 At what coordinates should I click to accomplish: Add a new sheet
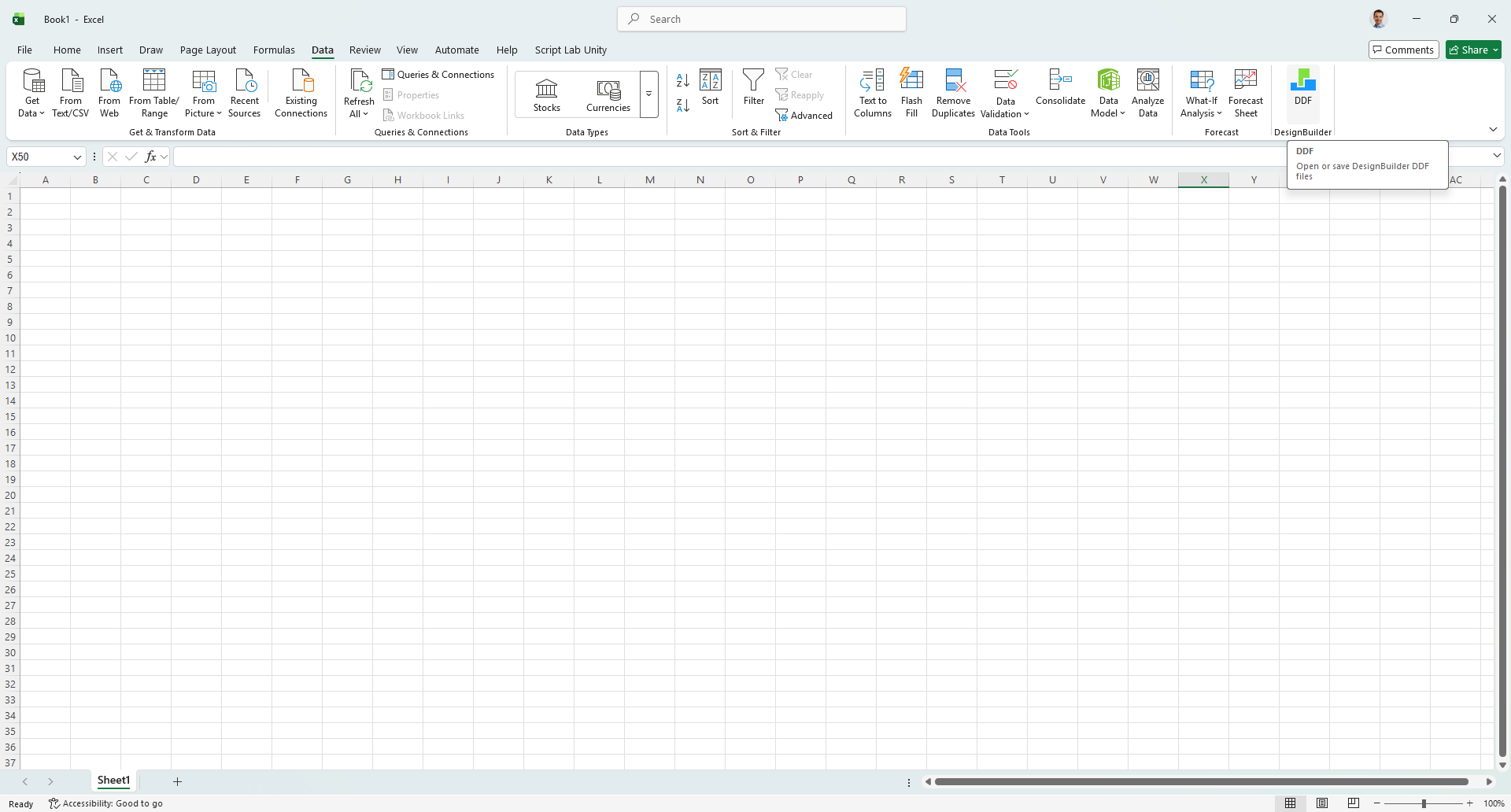[177, 781]
